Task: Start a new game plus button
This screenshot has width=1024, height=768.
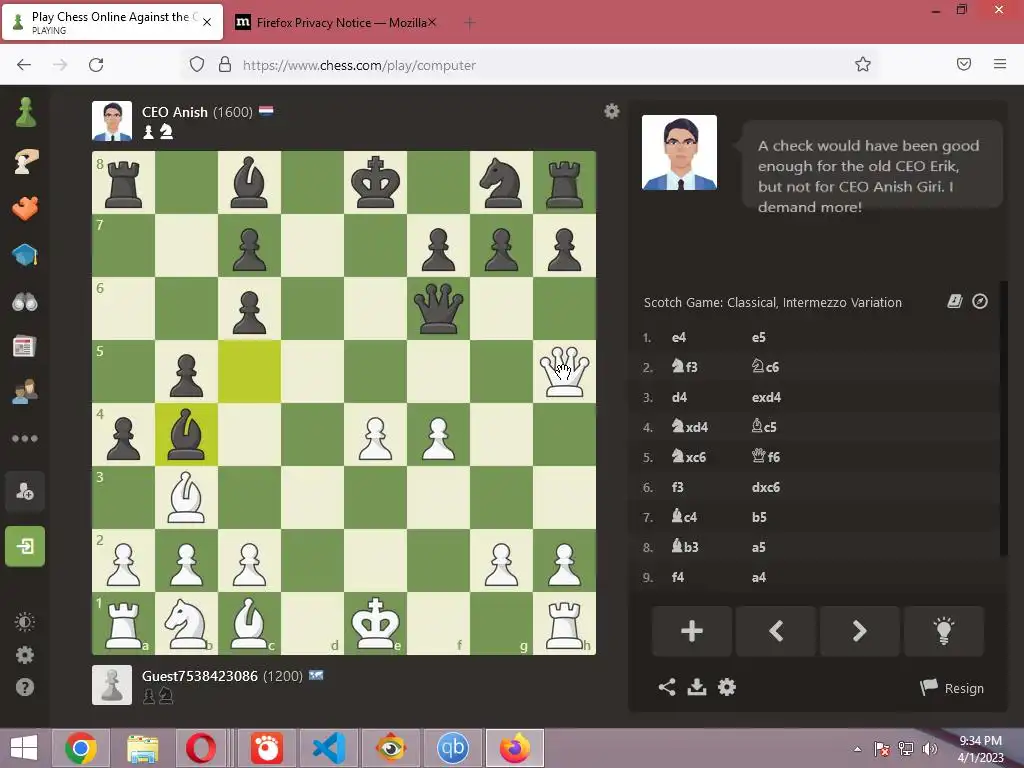Action: tap(692, 631)
